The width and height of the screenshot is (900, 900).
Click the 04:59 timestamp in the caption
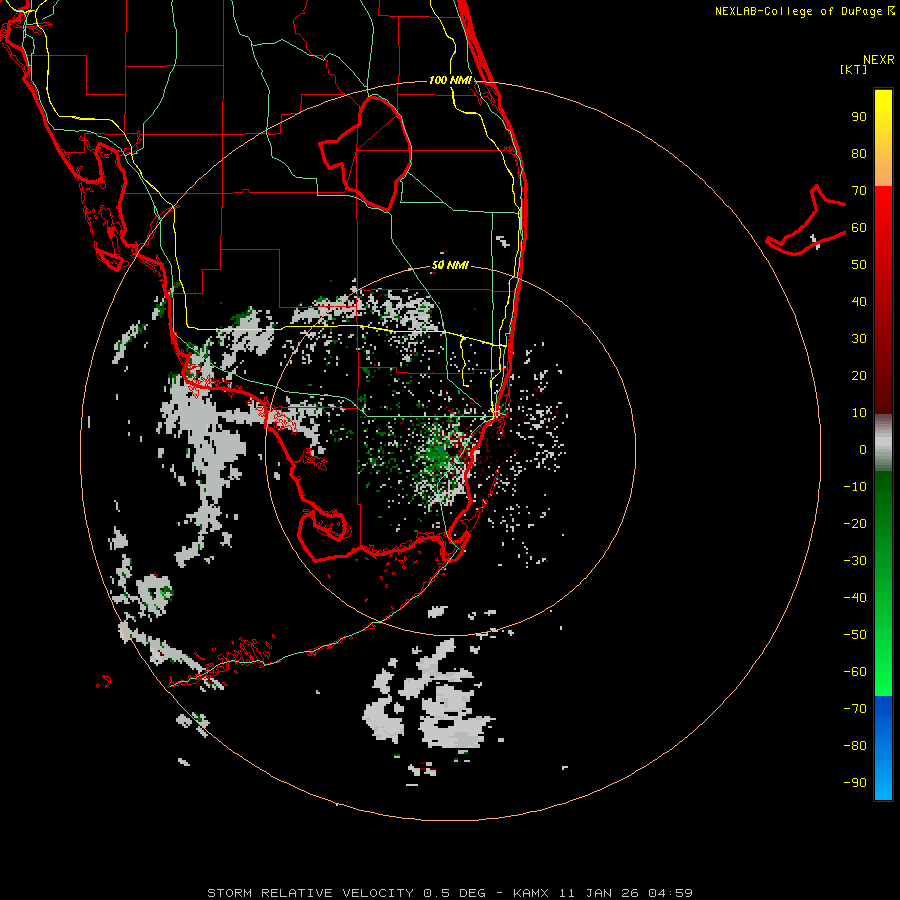(670, 893)
